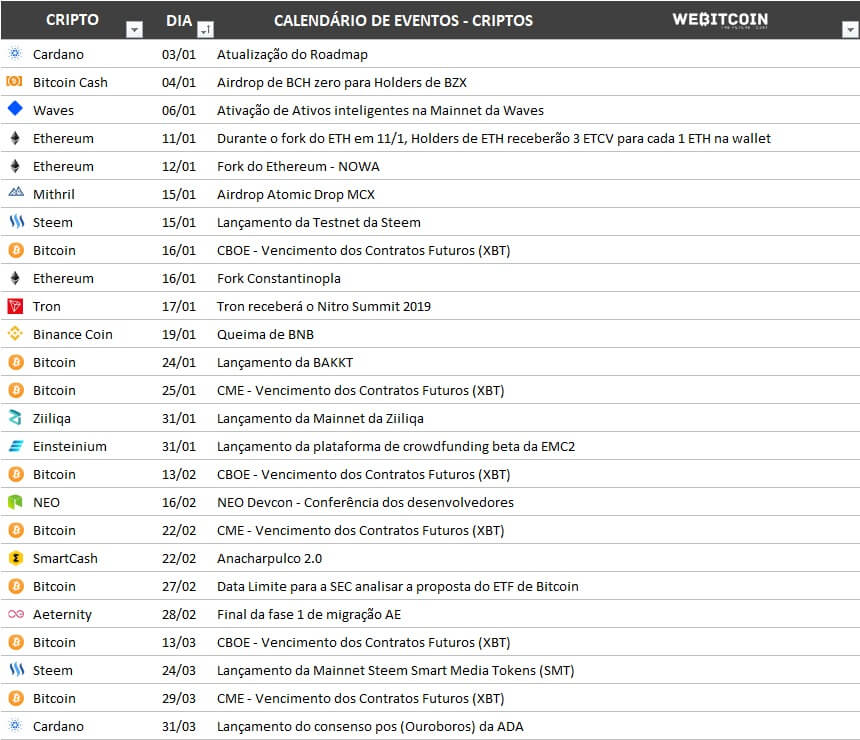Image resolution: width=860 pixels, height=740 pixels.
Task: Select the Lançamento da Mainnet da Zilliqa cell
Action: (x=320, y=418)
